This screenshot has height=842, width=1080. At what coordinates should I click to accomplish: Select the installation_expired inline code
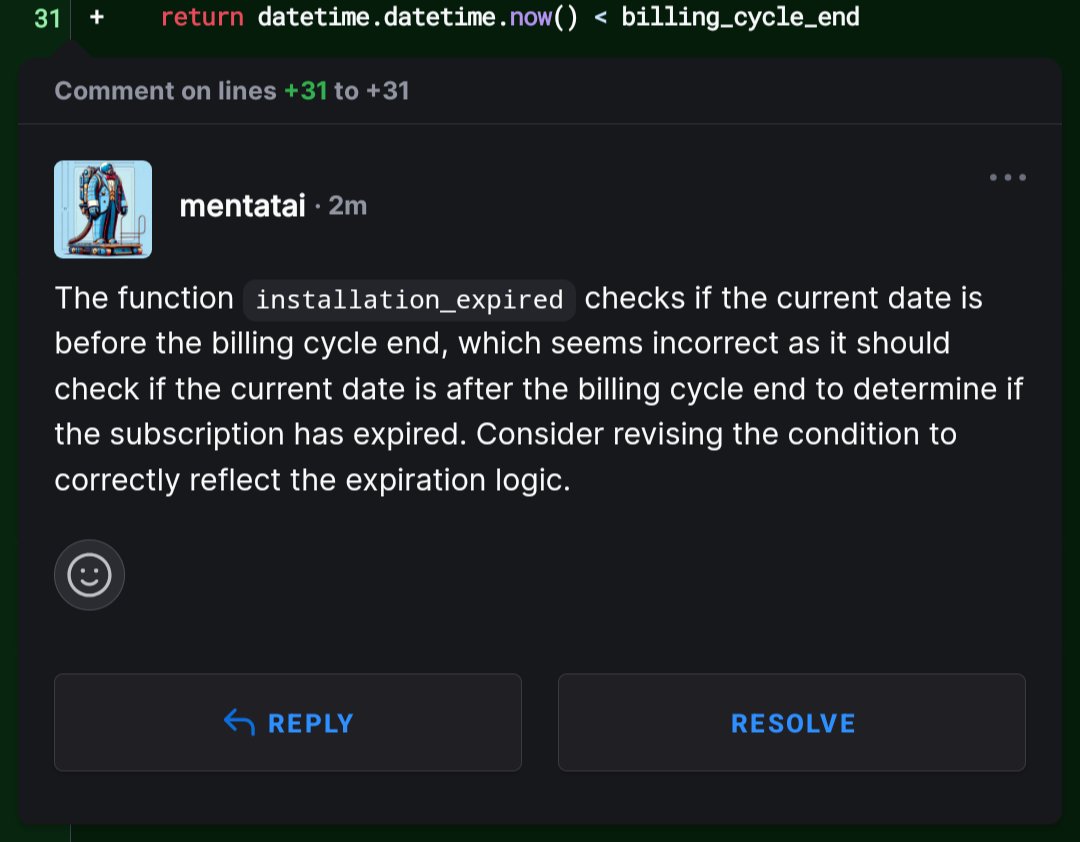[409, 300]
